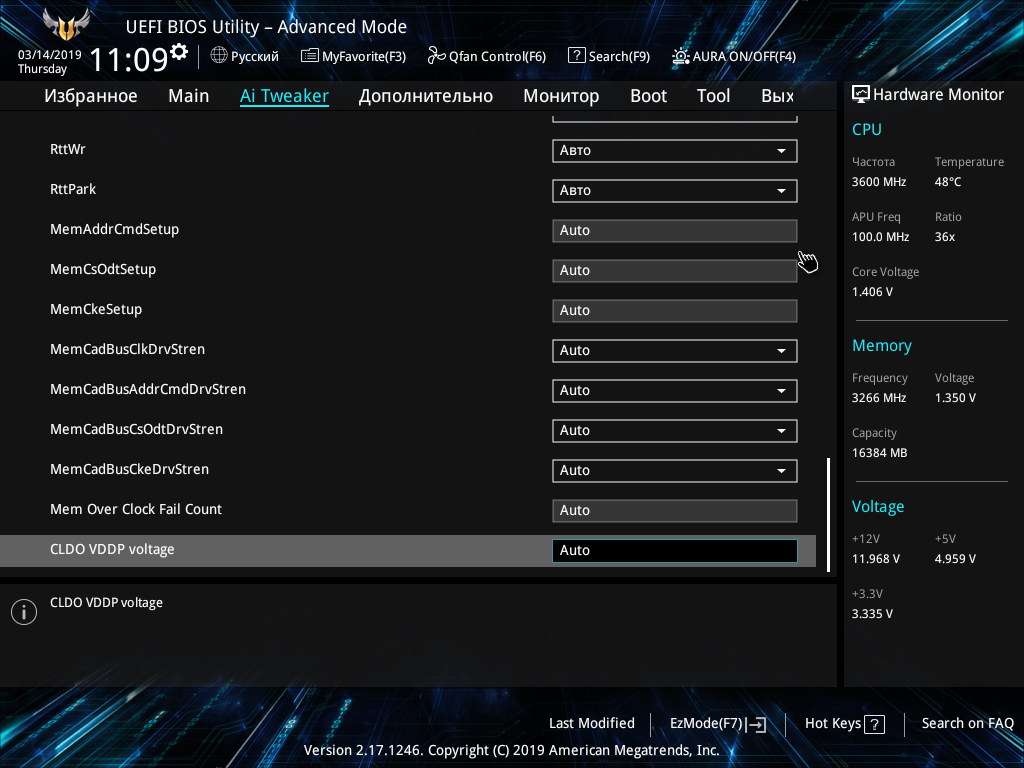The height and width of the screenshot is (768, 1024).
Task: Click the EzMode switch arrow icon
Action: point(756,724)
